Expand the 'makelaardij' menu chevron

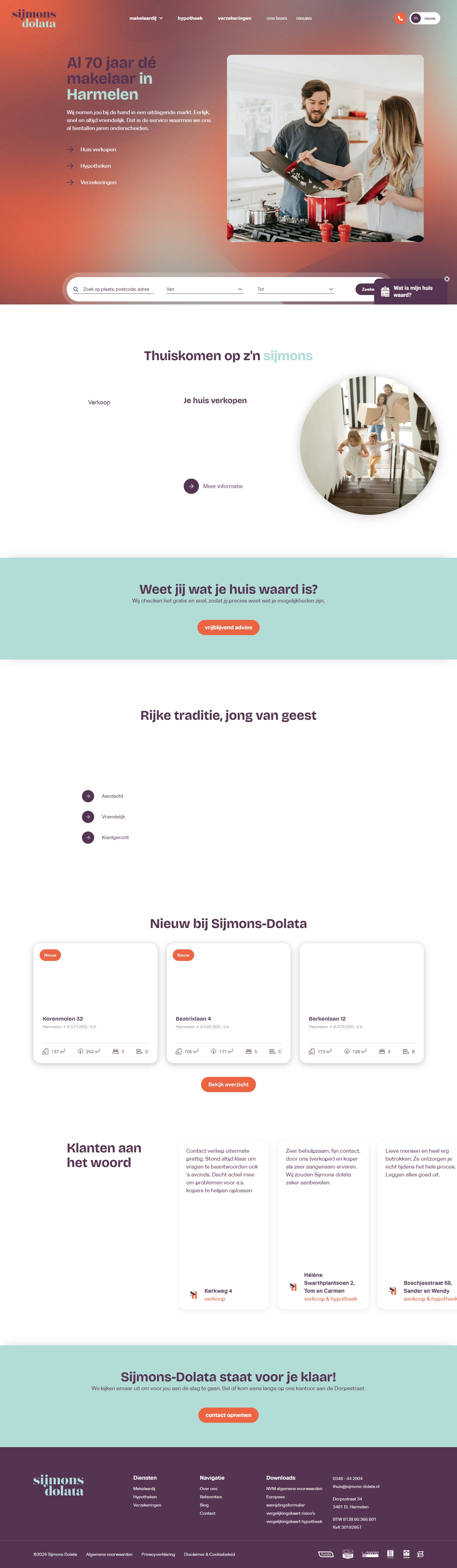161,18
